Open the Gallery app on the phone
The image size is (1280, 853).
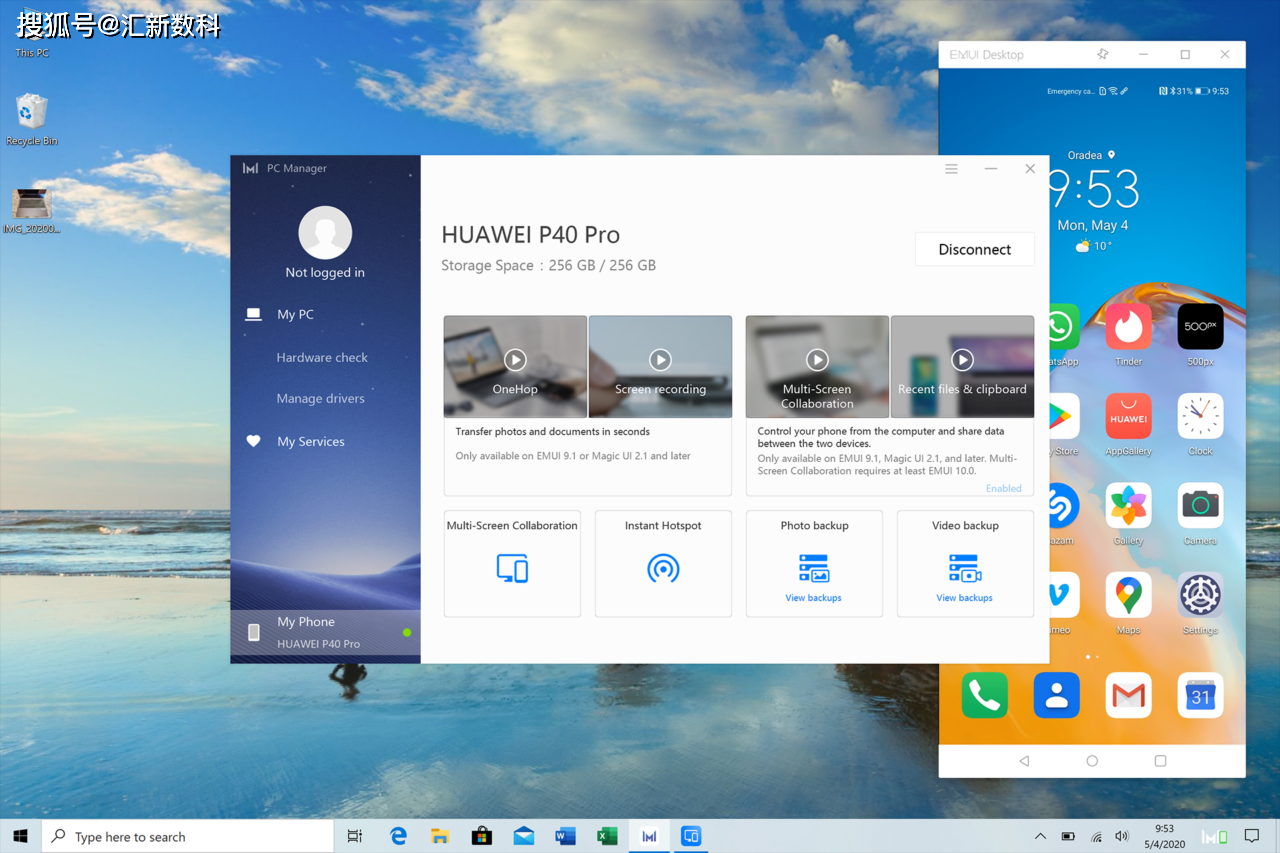(x=1128, y=506)
